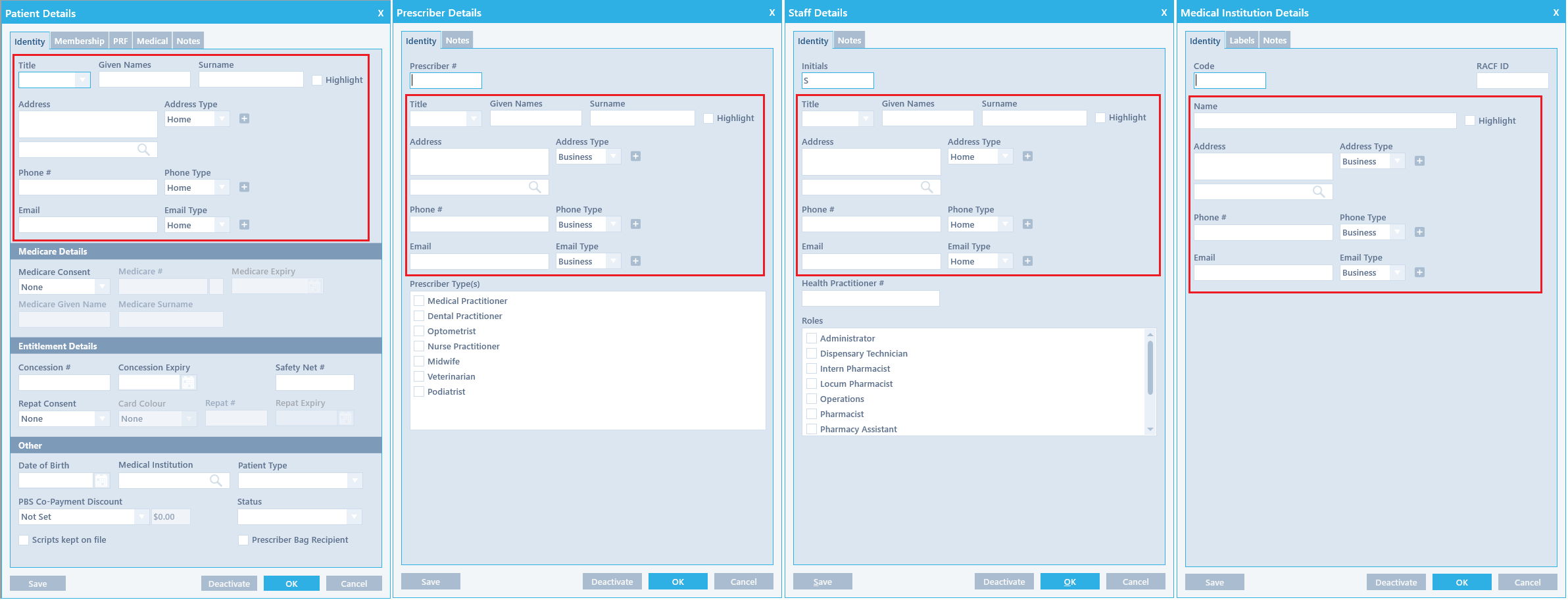Check Scripts kept on file

24,540
